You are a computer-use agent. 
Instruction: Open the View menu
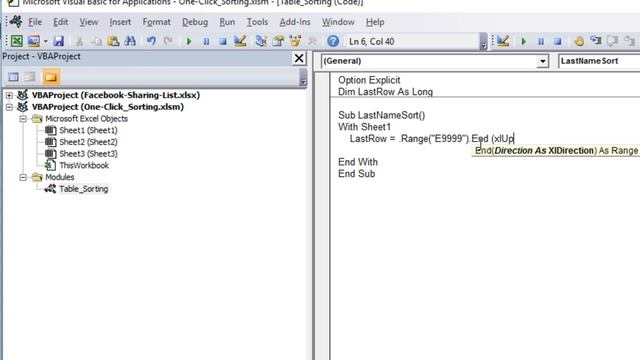[x=89, y=22]
